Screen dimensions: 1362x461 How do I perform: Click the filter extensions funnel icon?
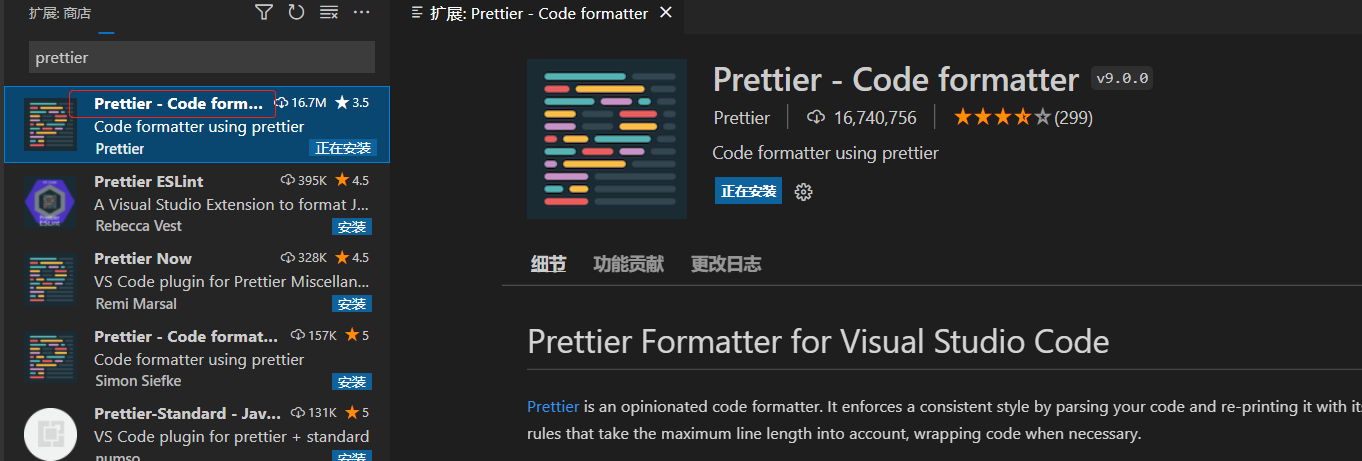[263, 12]
